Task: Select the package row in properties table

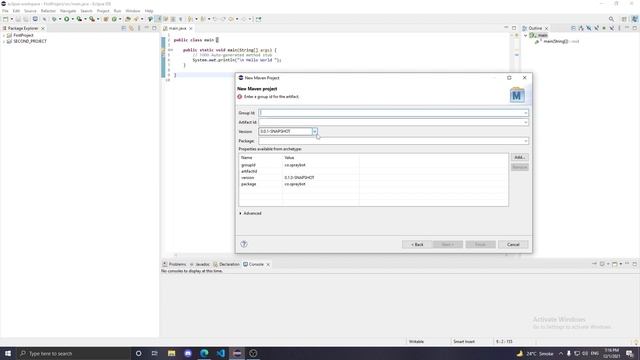Action: coord(373,184)
